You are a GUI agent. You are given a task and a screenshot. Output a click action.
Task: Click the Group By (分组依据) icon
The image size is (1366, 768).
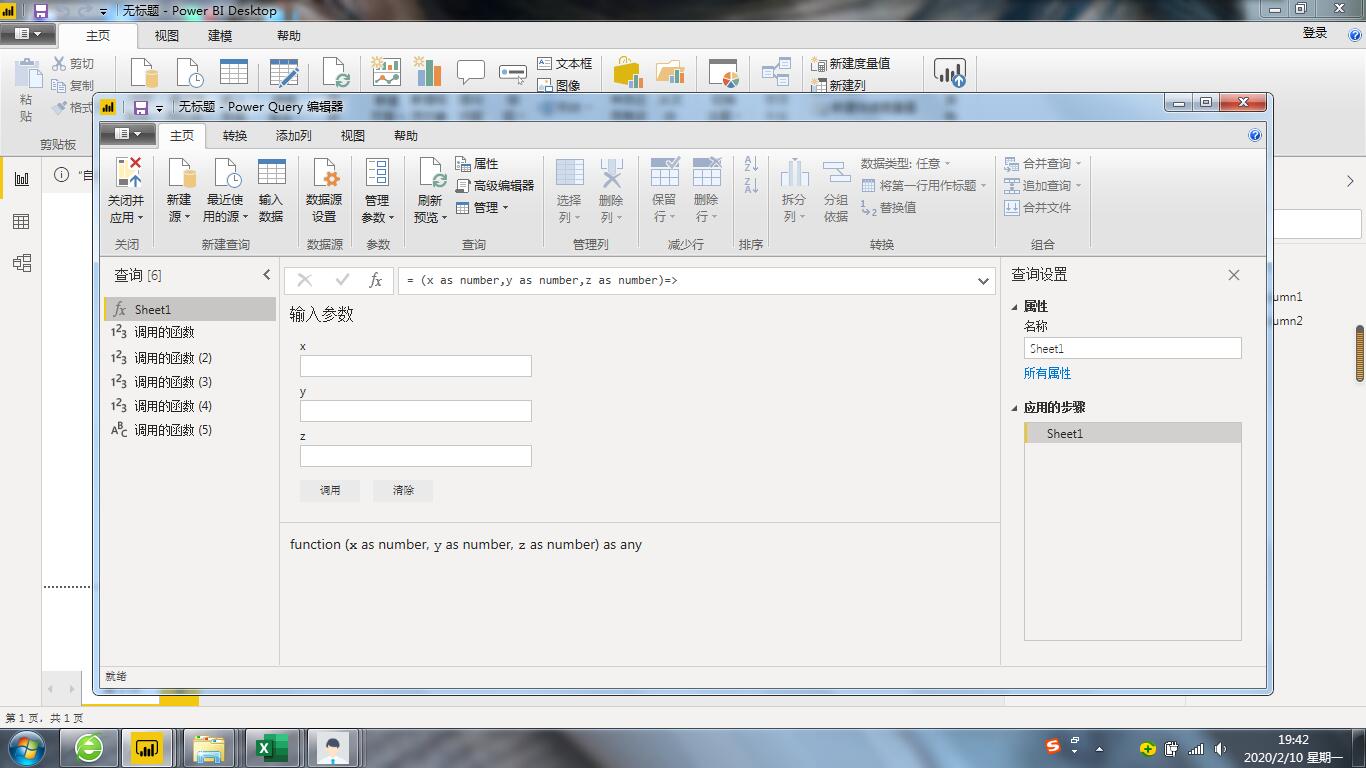tap(836, 172)
